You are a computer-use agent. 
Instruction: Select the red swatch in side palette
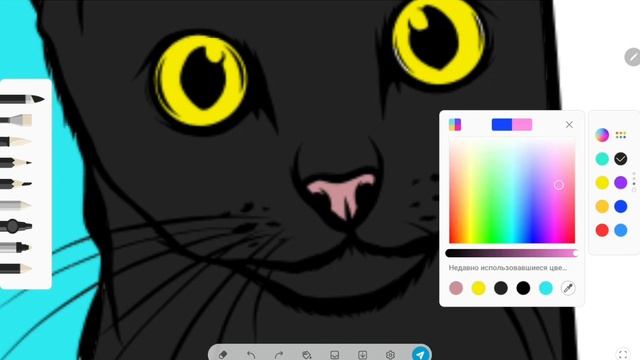602,230
